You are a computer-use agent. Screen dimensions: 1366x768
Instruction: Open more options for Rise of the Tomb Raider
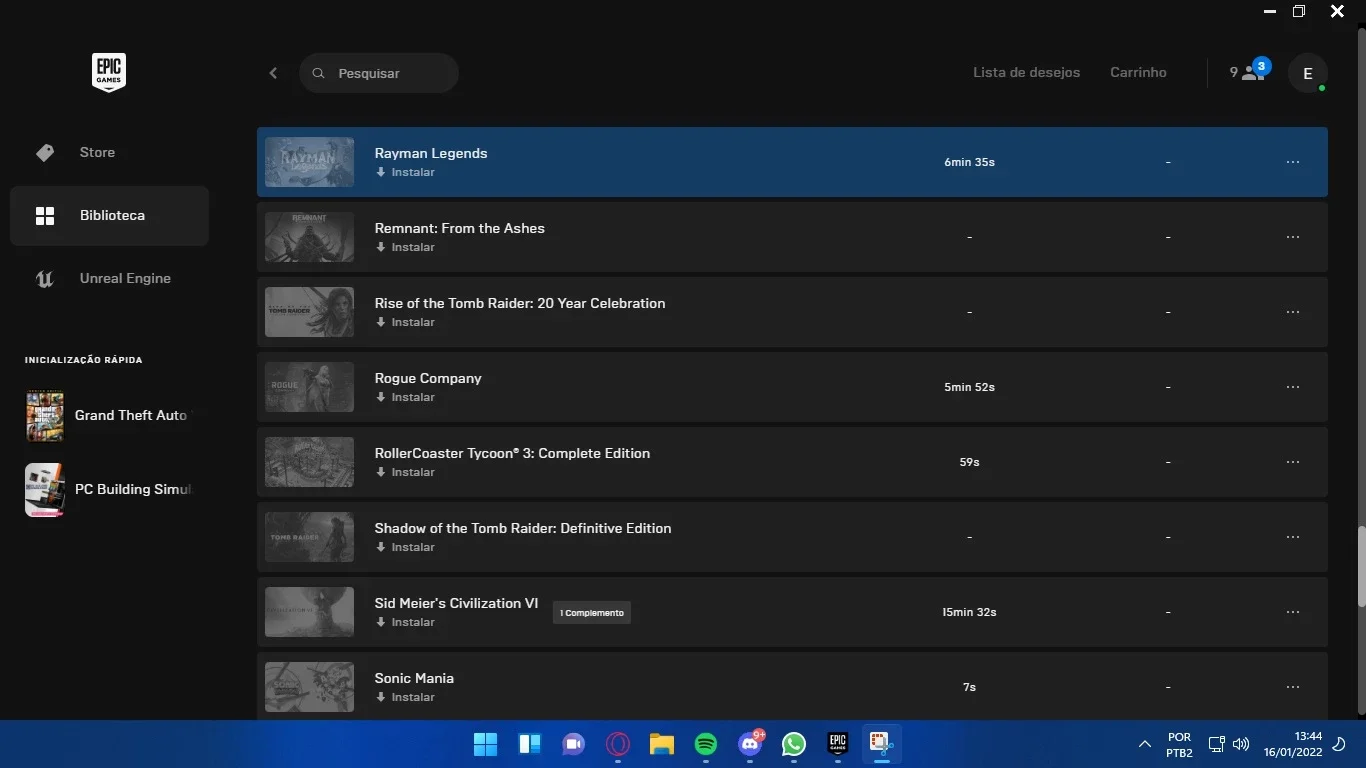[x=1293, y=312]
